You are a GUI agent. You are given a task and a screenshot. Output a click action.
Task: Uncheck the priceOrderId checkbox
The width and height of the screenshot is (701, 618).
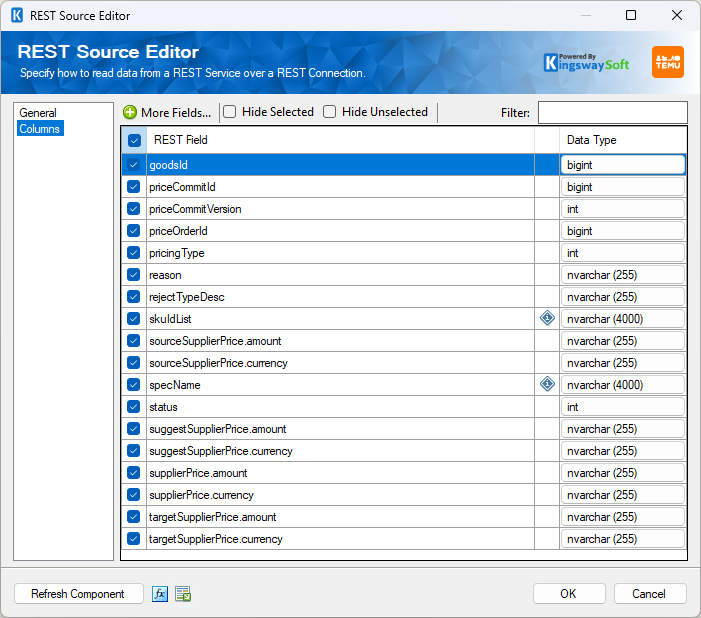click(133, 230)
